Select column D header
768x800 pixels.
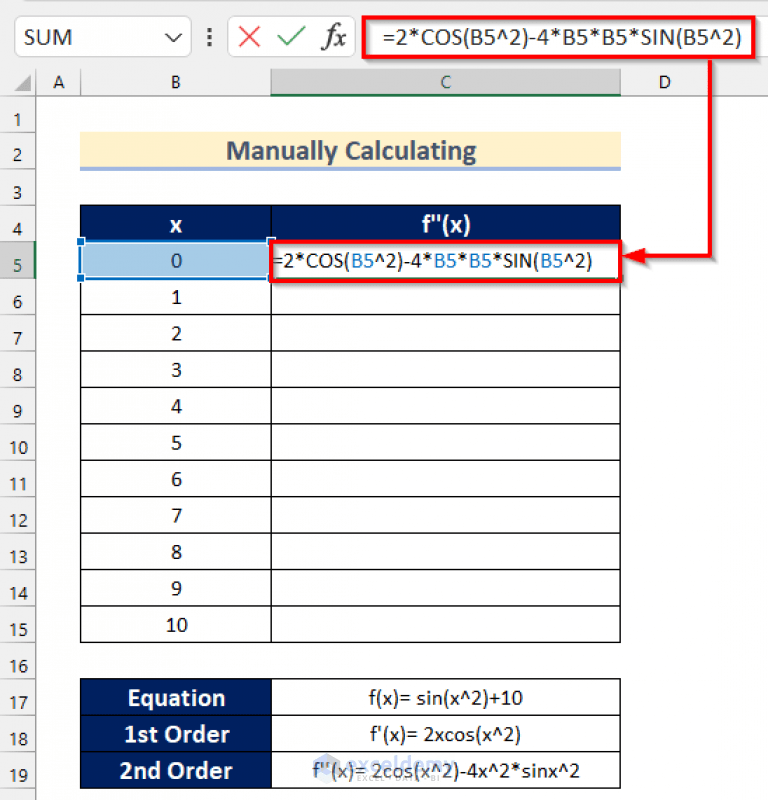pyautogui.click(x=664, y=82)
